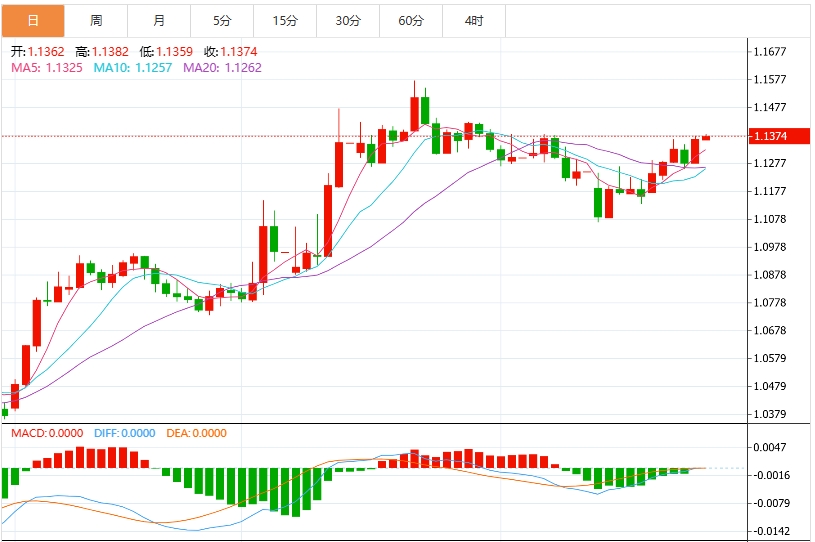
Task: Click the MA10 indicator label
Action: (133, 68)
